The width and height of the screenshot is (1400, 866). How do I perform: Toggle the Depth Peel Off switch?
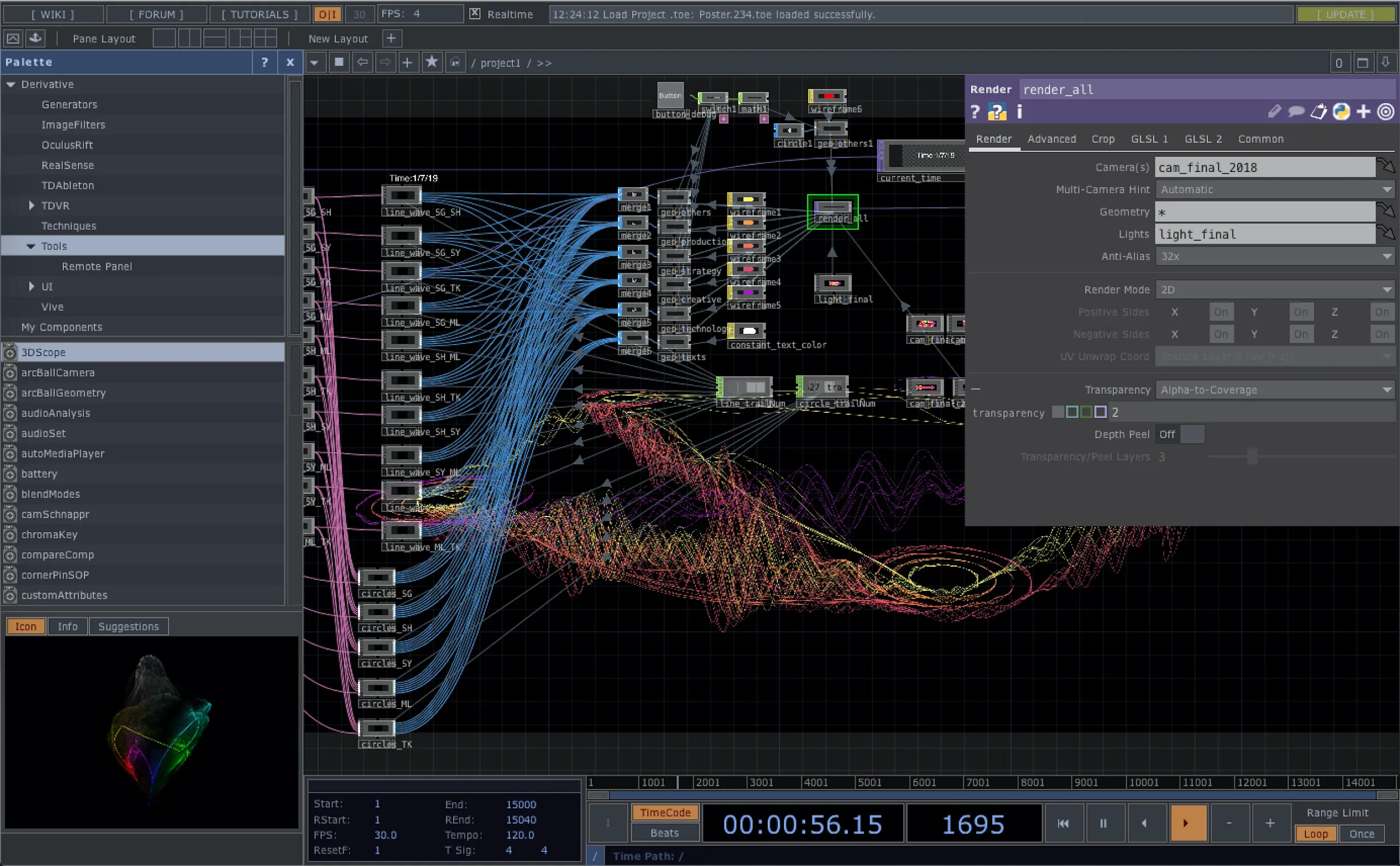tap(1179, 434)
